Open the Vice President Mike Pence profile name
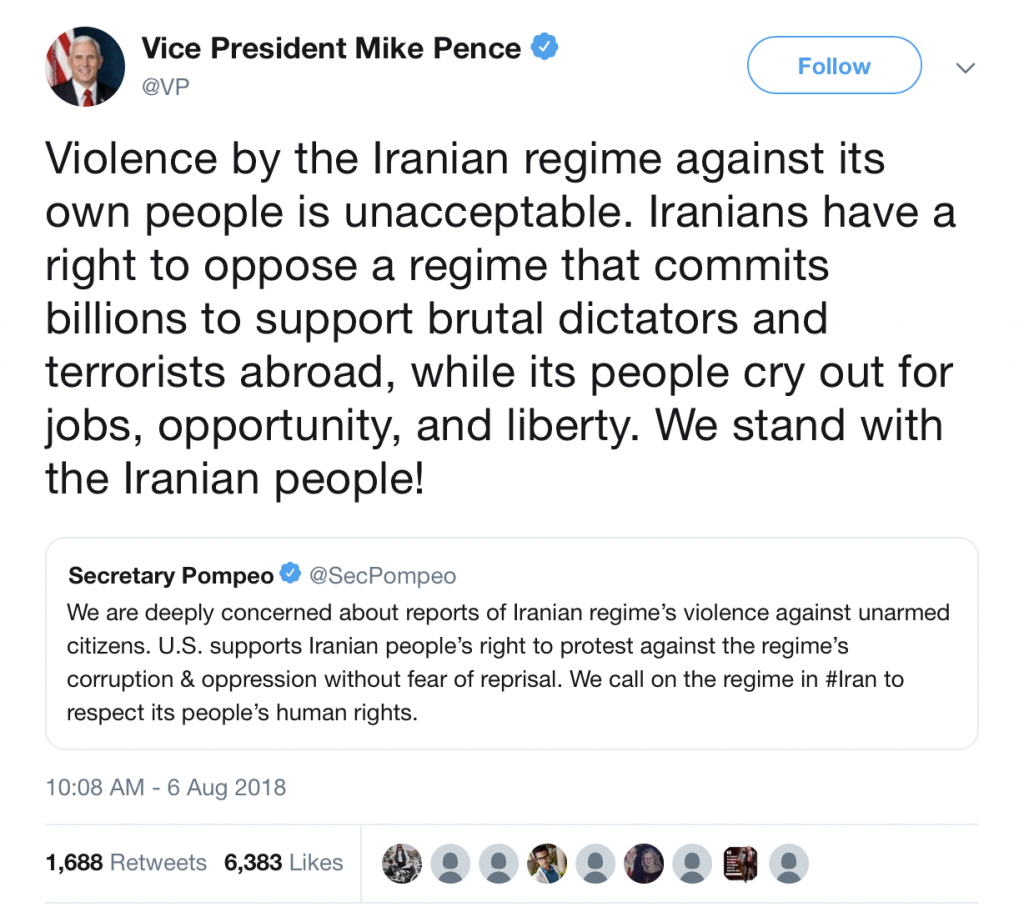The width and height of the screenshot is (1024, 917). (x=331, y=47)
